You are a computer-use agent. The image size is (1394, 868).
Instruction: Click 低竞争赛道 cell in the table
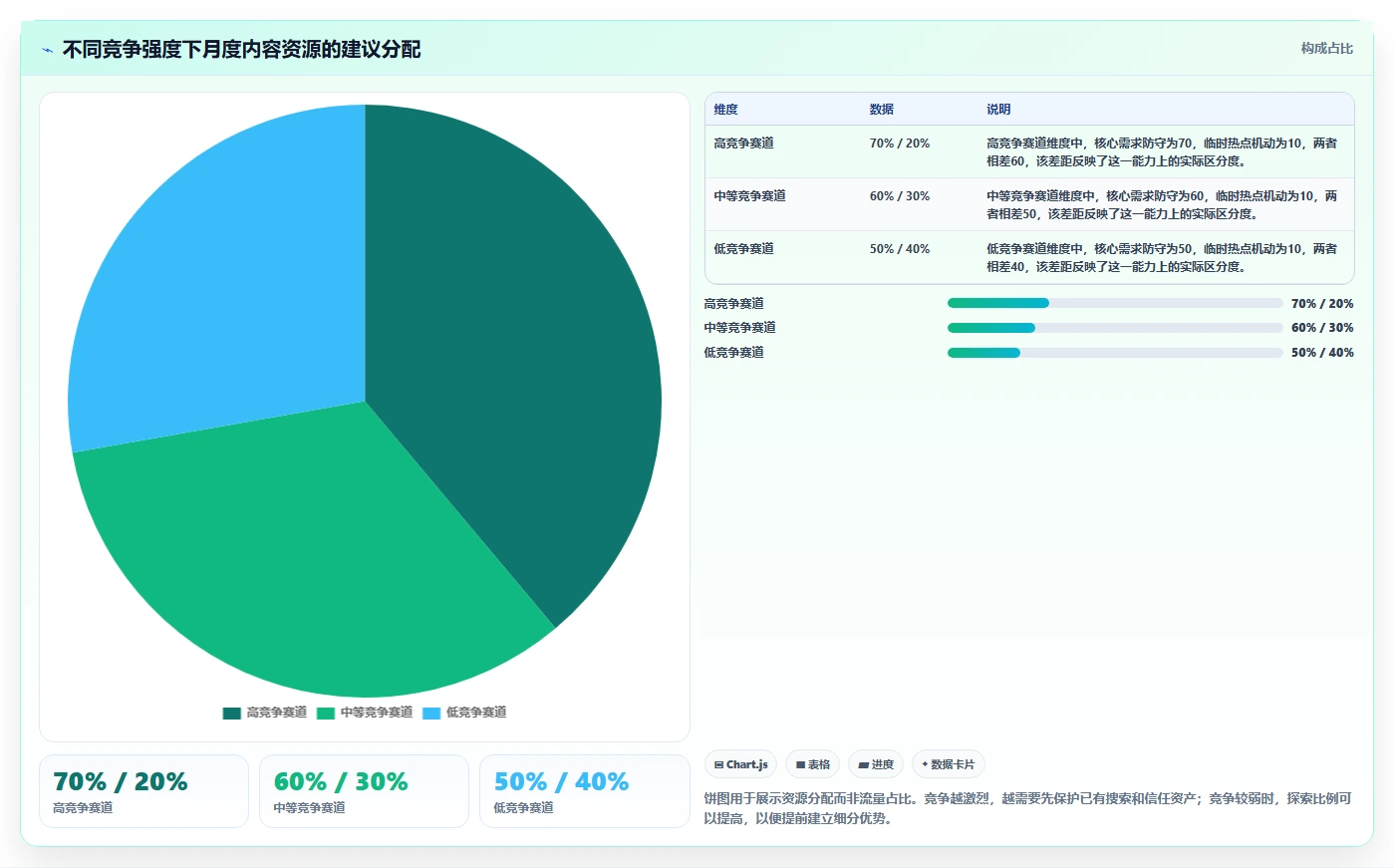click(x=743, y=249)
